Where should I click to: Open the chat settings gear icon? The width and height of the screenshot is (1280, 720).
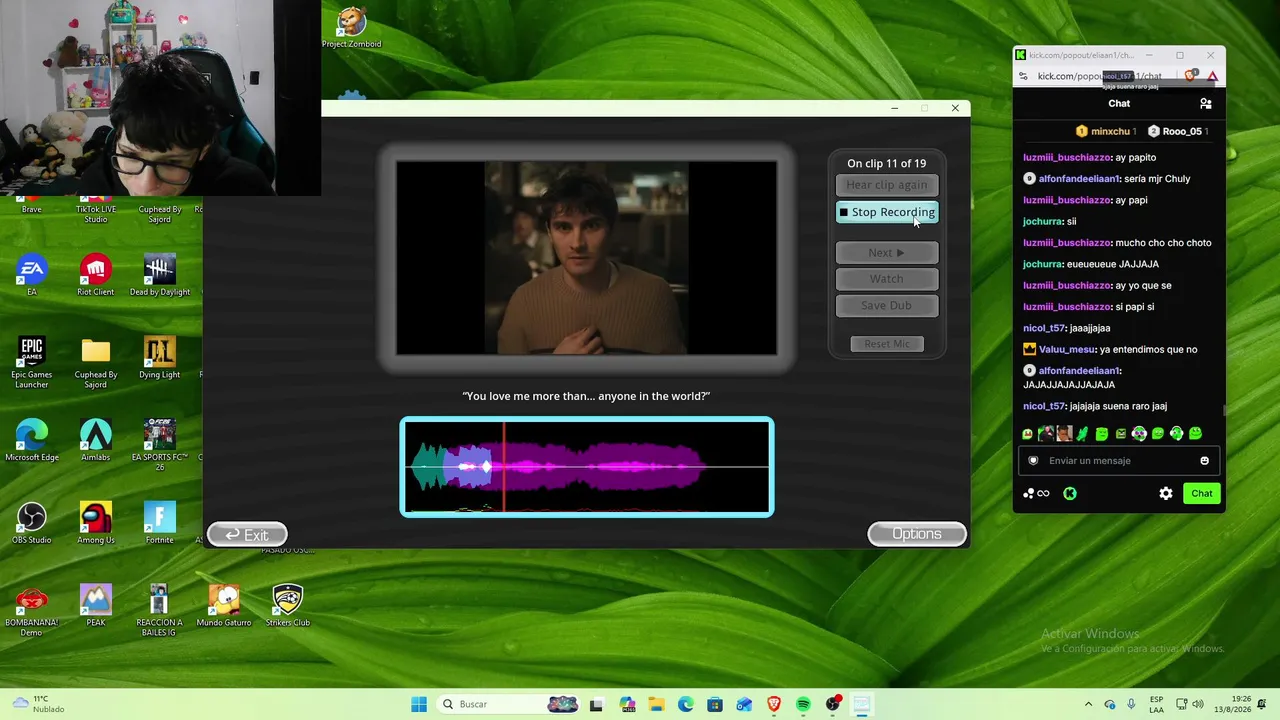click(x=1166, y=493)
